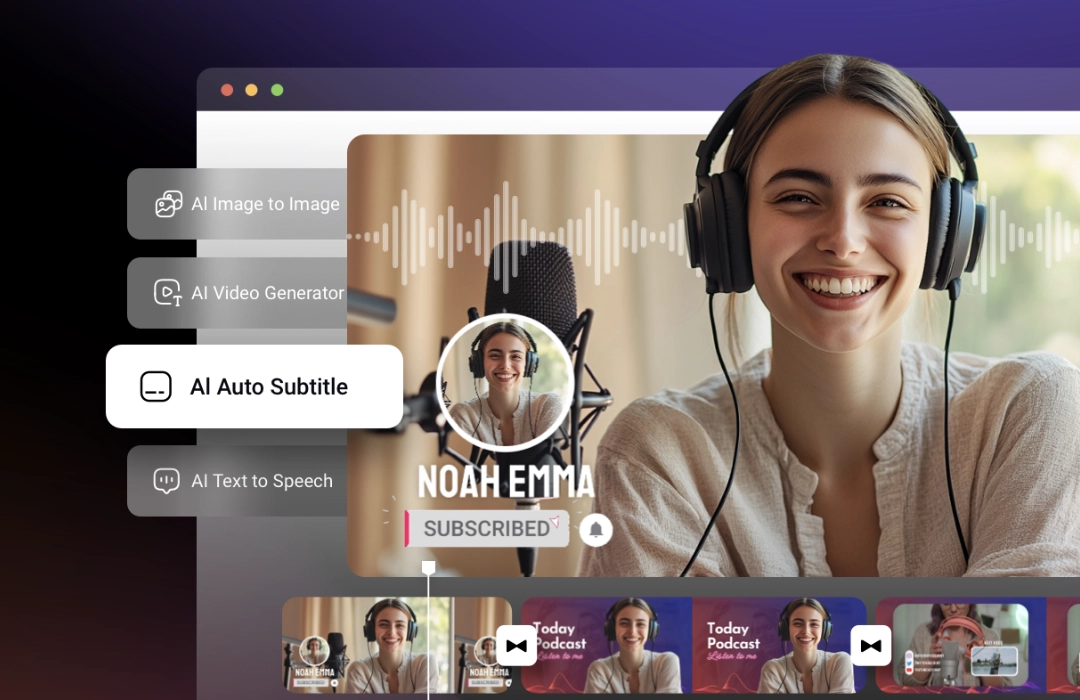
Task: Click the notification bell next to Subscribed
Action: pos(596,529)
